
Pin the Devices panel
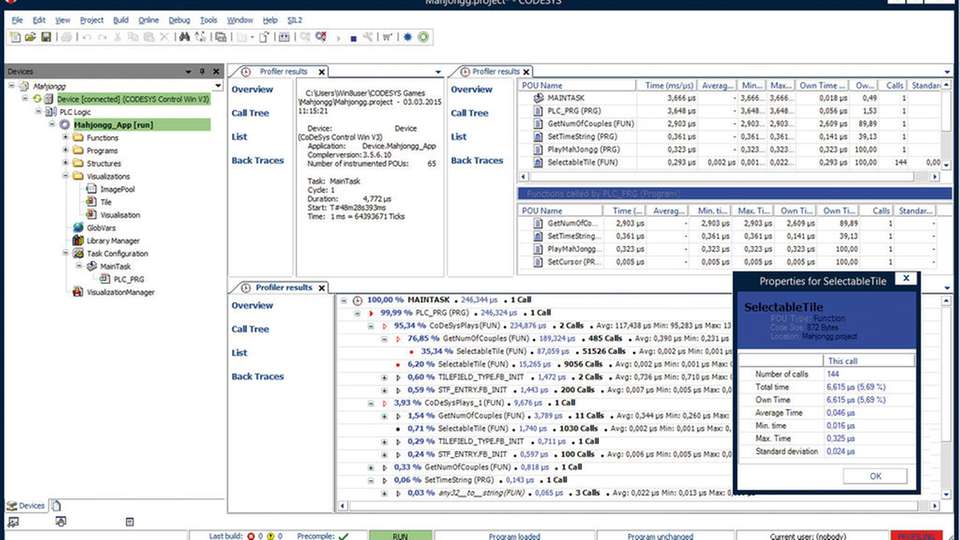coord(202,72)
